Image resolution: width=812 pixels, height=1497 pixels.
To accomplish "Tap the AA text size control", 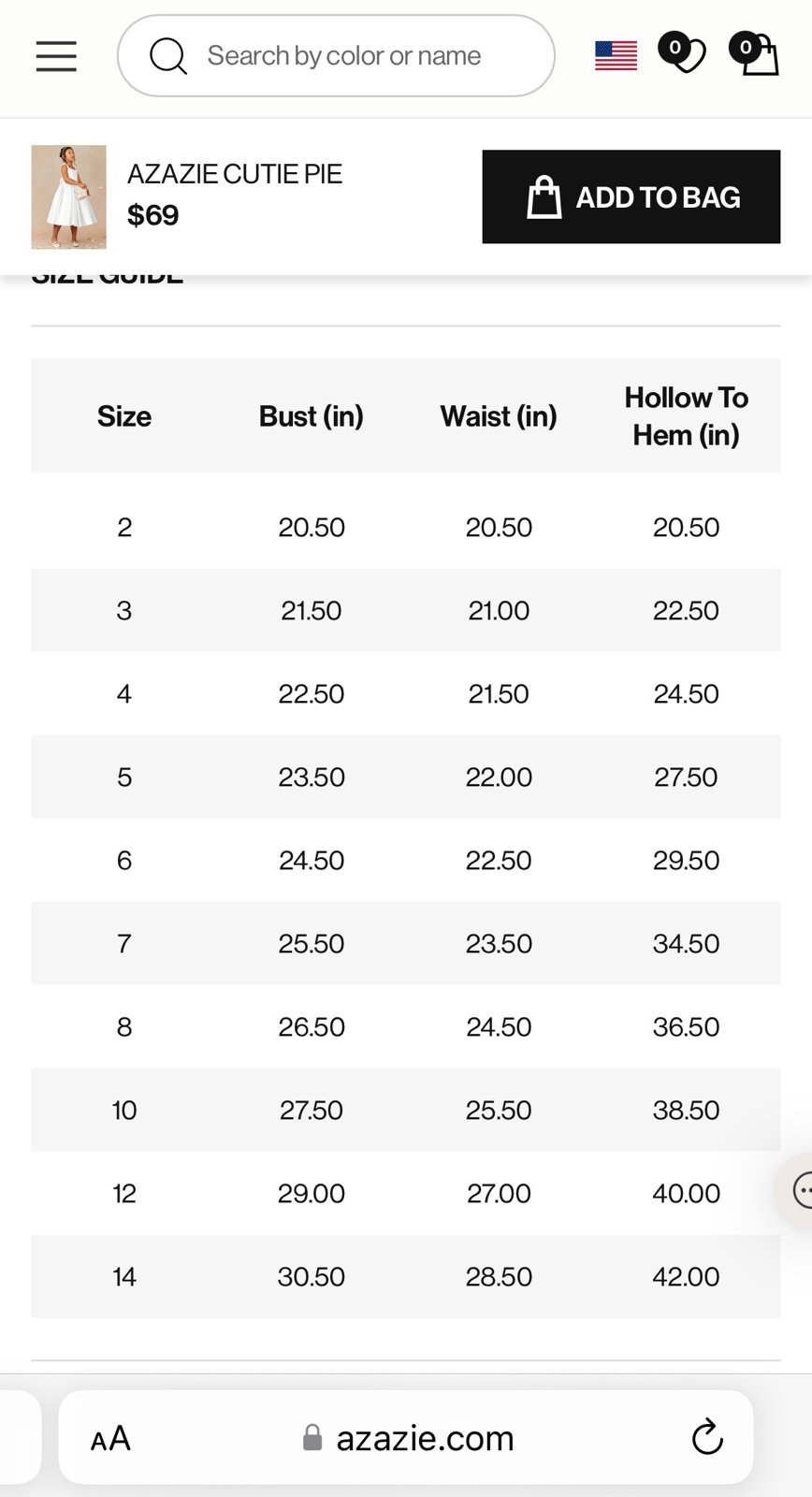I will tap(110, 1438).
